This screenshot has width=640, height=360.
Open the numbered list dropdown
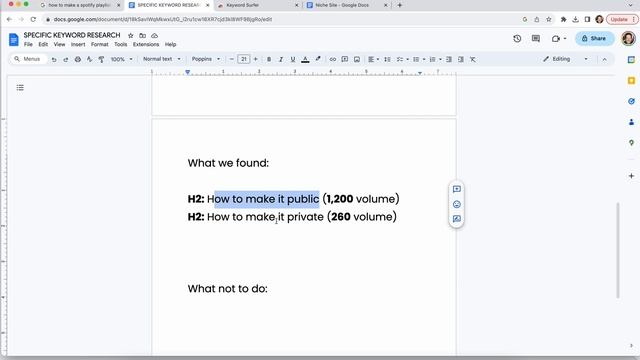(435, 60)
